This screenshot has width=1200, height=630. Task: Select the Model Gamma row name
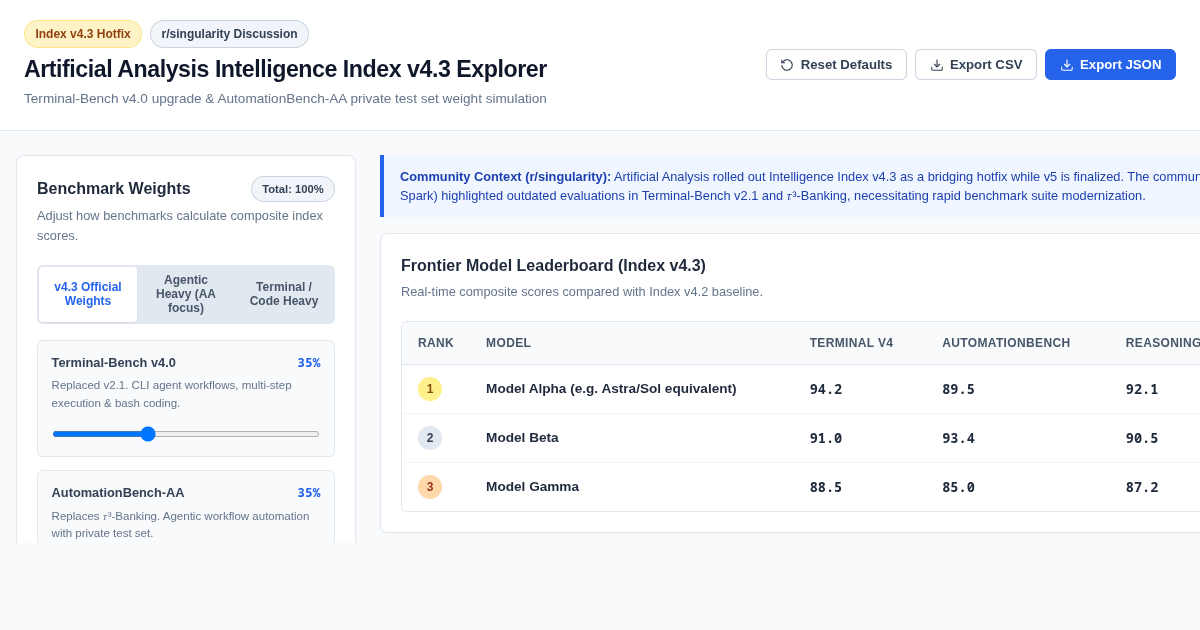[x=532, y=487]
